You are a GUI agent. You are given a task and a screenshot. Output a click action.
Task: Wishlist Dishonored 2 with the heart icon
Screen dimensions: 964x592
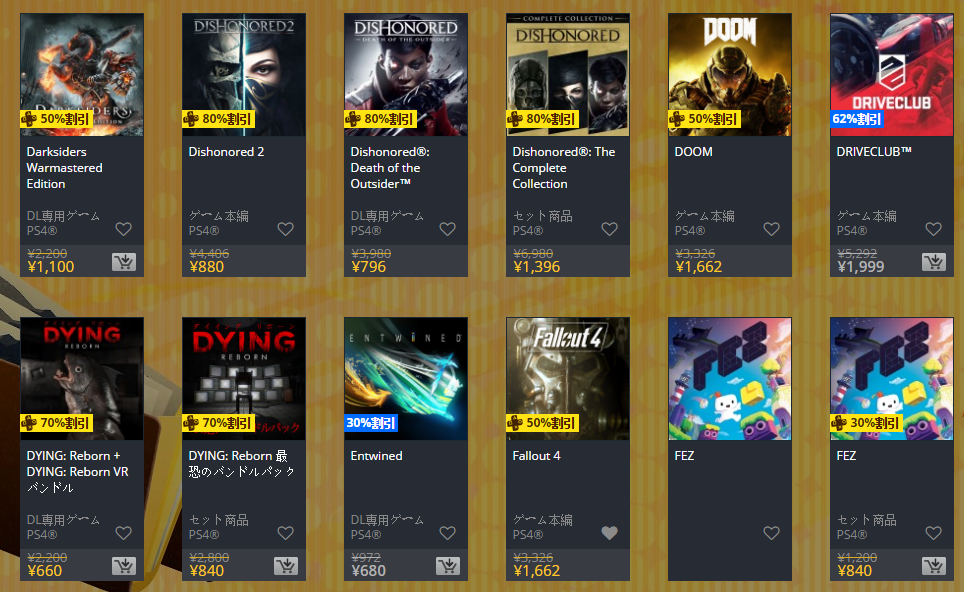coord(285,229)
